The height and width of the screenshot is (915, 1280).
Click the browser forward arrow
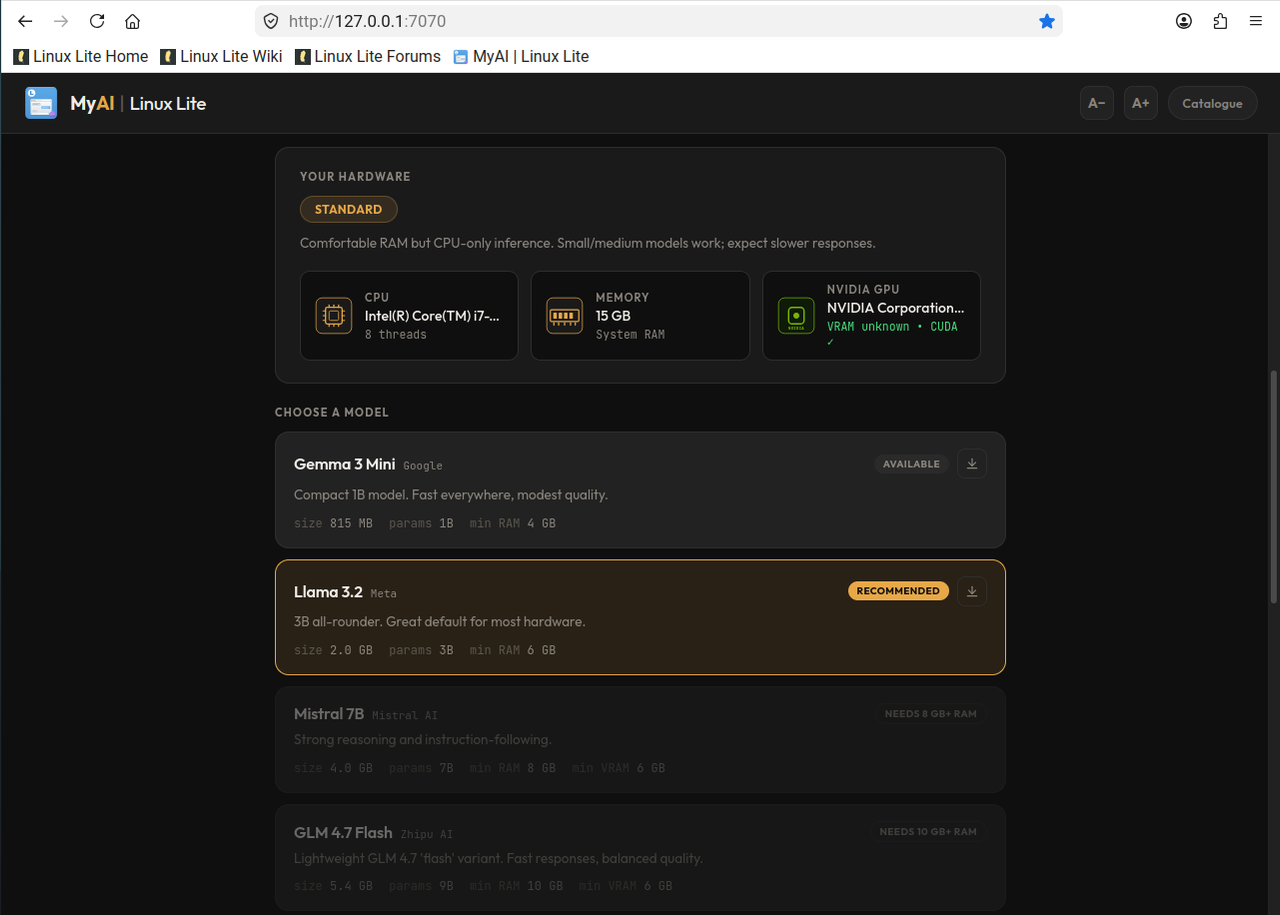[61, 21]
